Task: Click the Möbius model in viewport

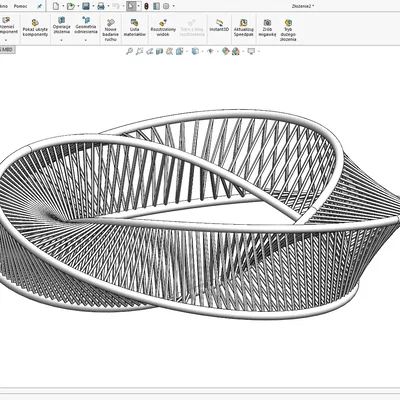Action: click(200, 213)
